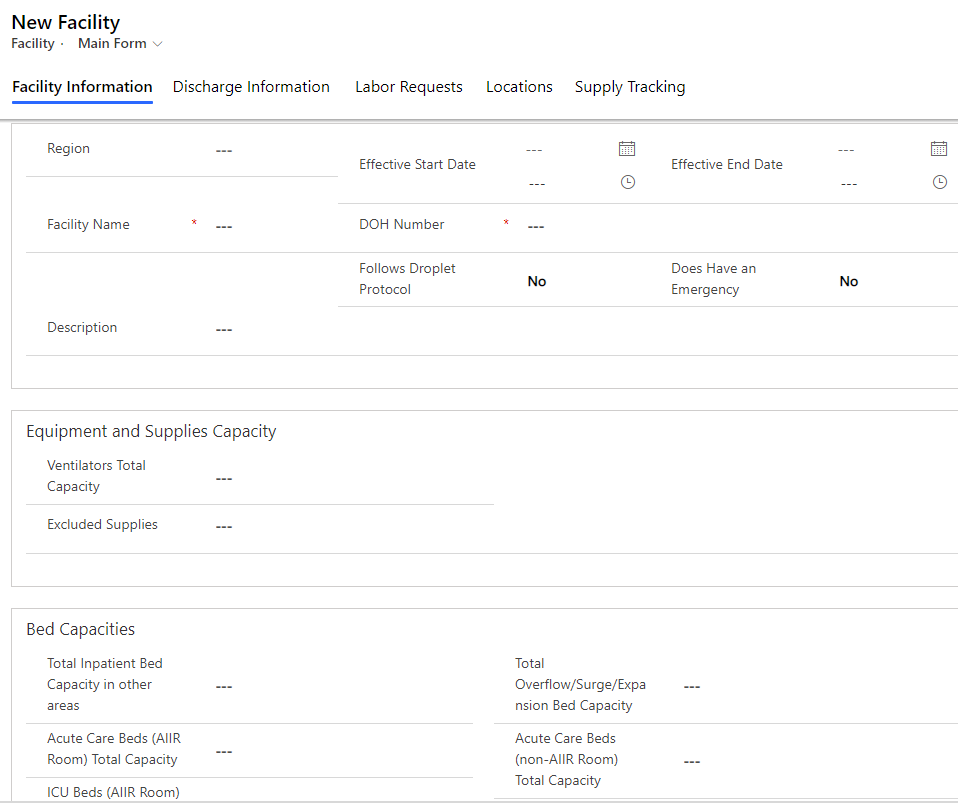Click the Region field label

[68, 148]
